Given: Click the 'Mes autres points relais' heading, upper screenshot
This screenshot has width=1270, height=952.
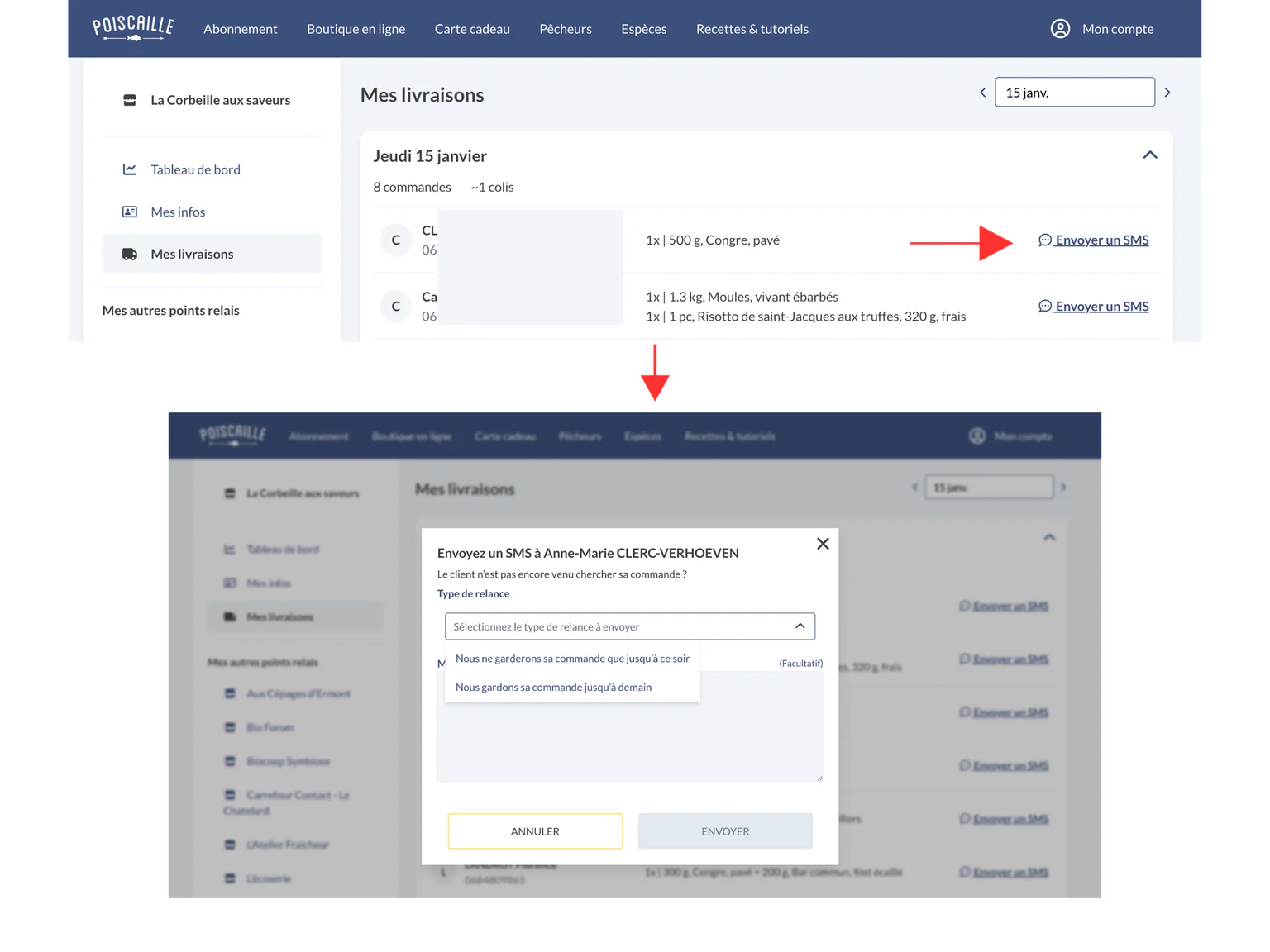Looking at the screenshot, I should [x=171, y=311].
